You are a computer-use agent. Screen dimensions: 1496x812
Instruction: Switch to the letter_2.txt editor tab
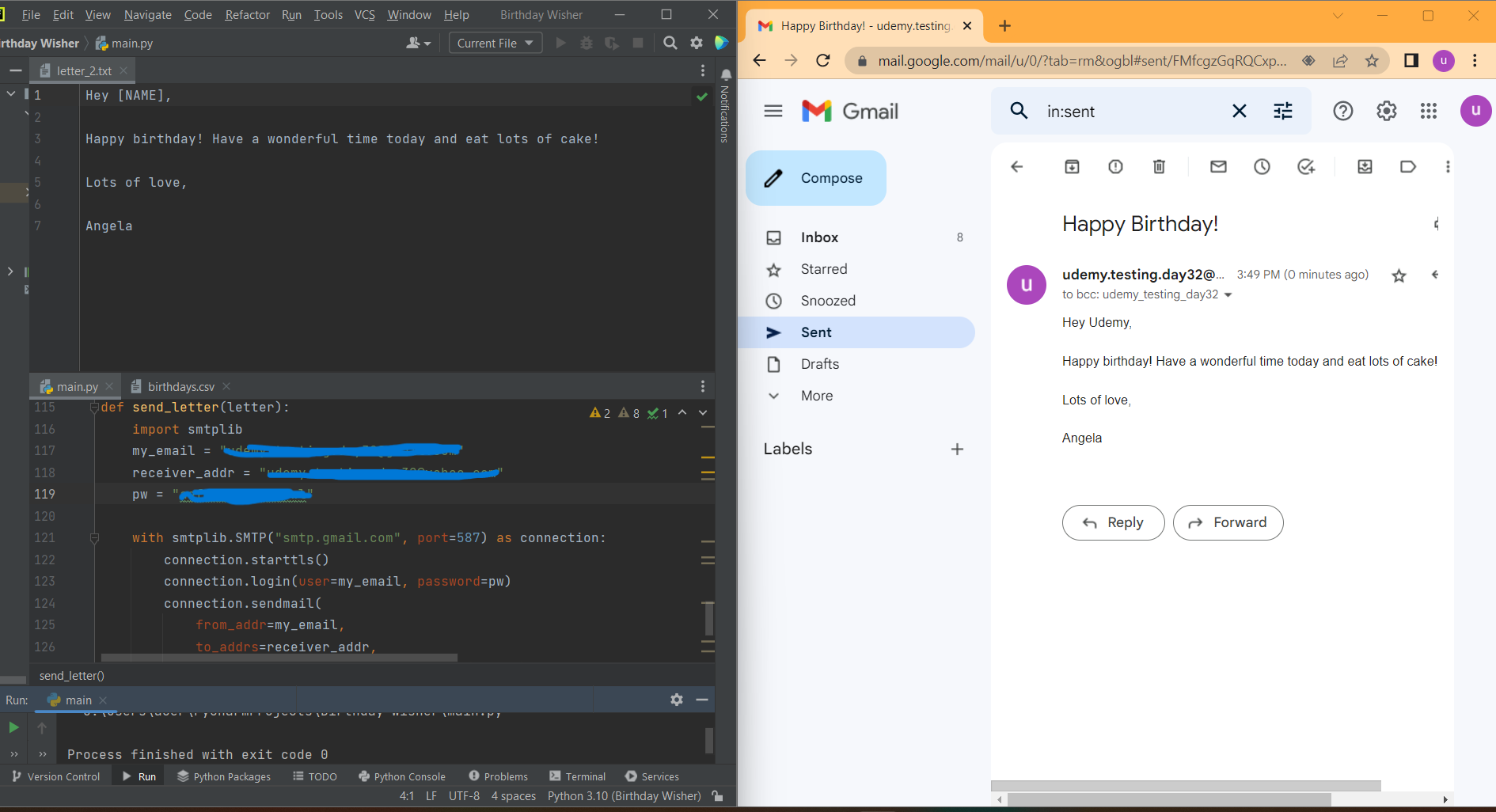tap(84, 70)
